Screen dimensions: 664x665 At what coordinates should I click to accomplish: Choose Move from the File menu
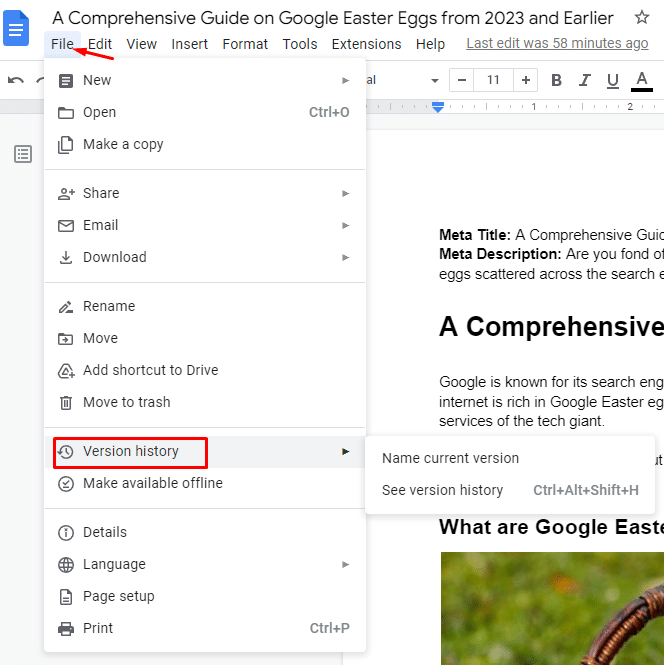205,338
